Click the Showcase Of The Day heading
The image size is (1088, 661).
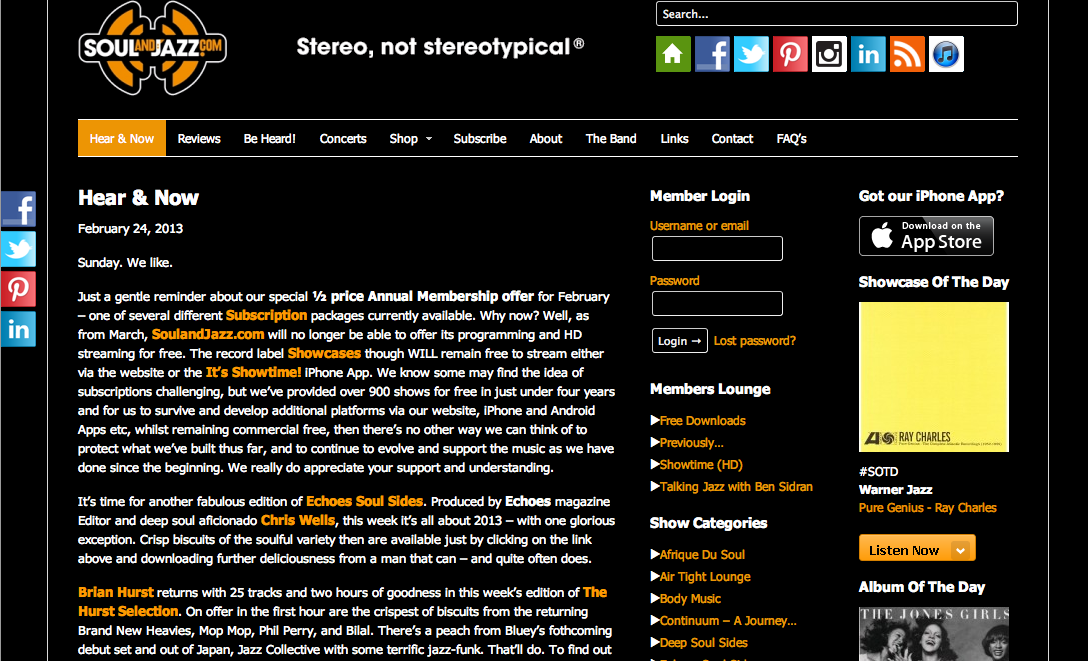point(934,282)
